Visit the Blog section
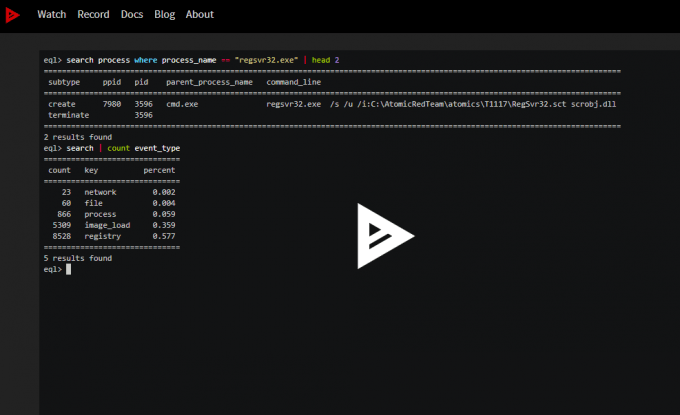Viewport: 680px width, 415px height. click(164, 14)
